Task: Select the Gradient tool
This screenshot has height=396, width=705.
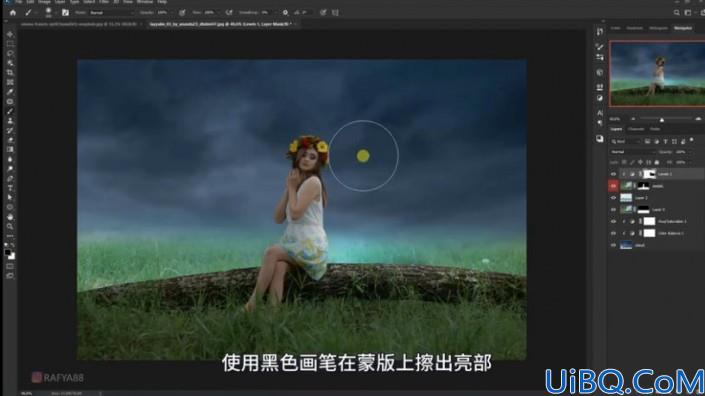Action: pyautogui.click(x=10, y=149)
